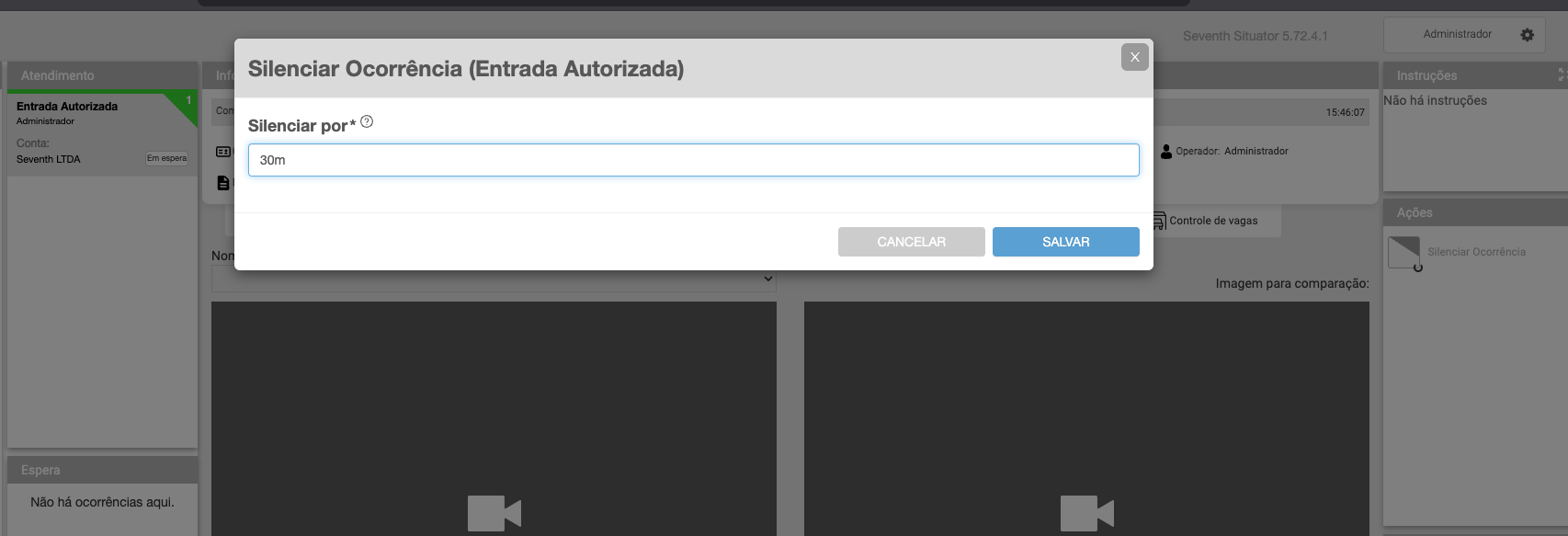Open the Administrador user menu
This screenshot has height=536, width=1568.
pos(1457,35)
